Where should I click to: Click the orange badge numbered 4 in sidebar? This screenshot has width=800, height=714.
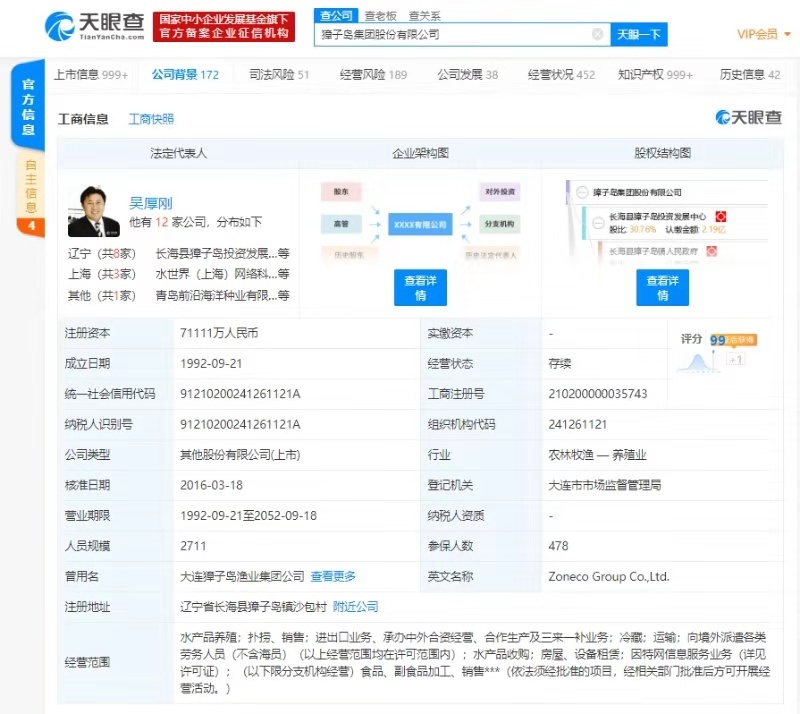pos(31,227)
